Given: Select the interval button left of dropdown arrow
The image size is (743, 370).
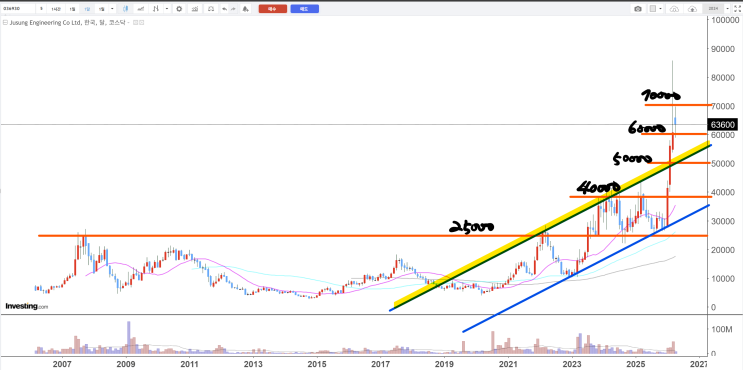Looking at the screenshot, I should 101,9.
